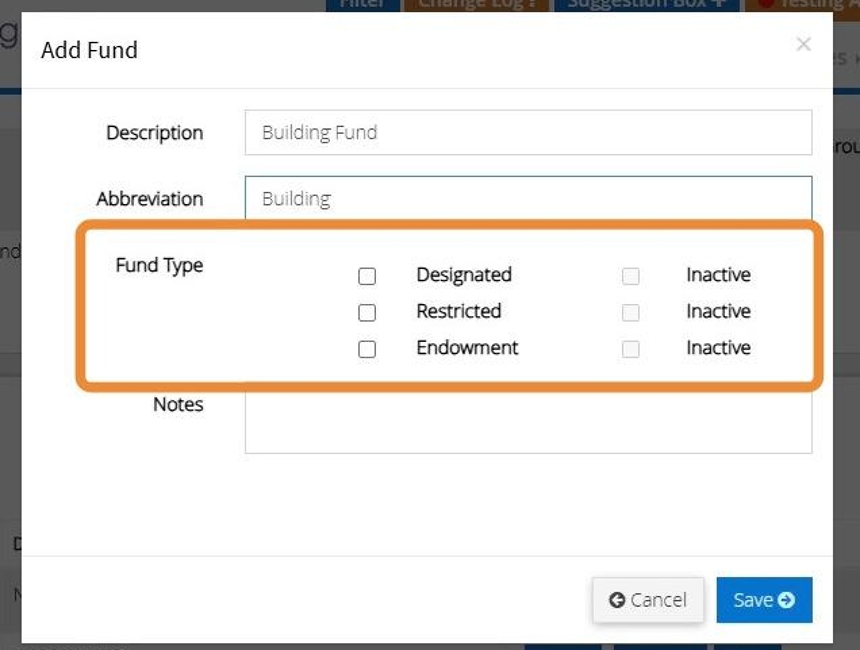The height and width of the screenshot is (650, 860).
Task: Enable the Designated fund type checkbox
Action: point(367,276)
